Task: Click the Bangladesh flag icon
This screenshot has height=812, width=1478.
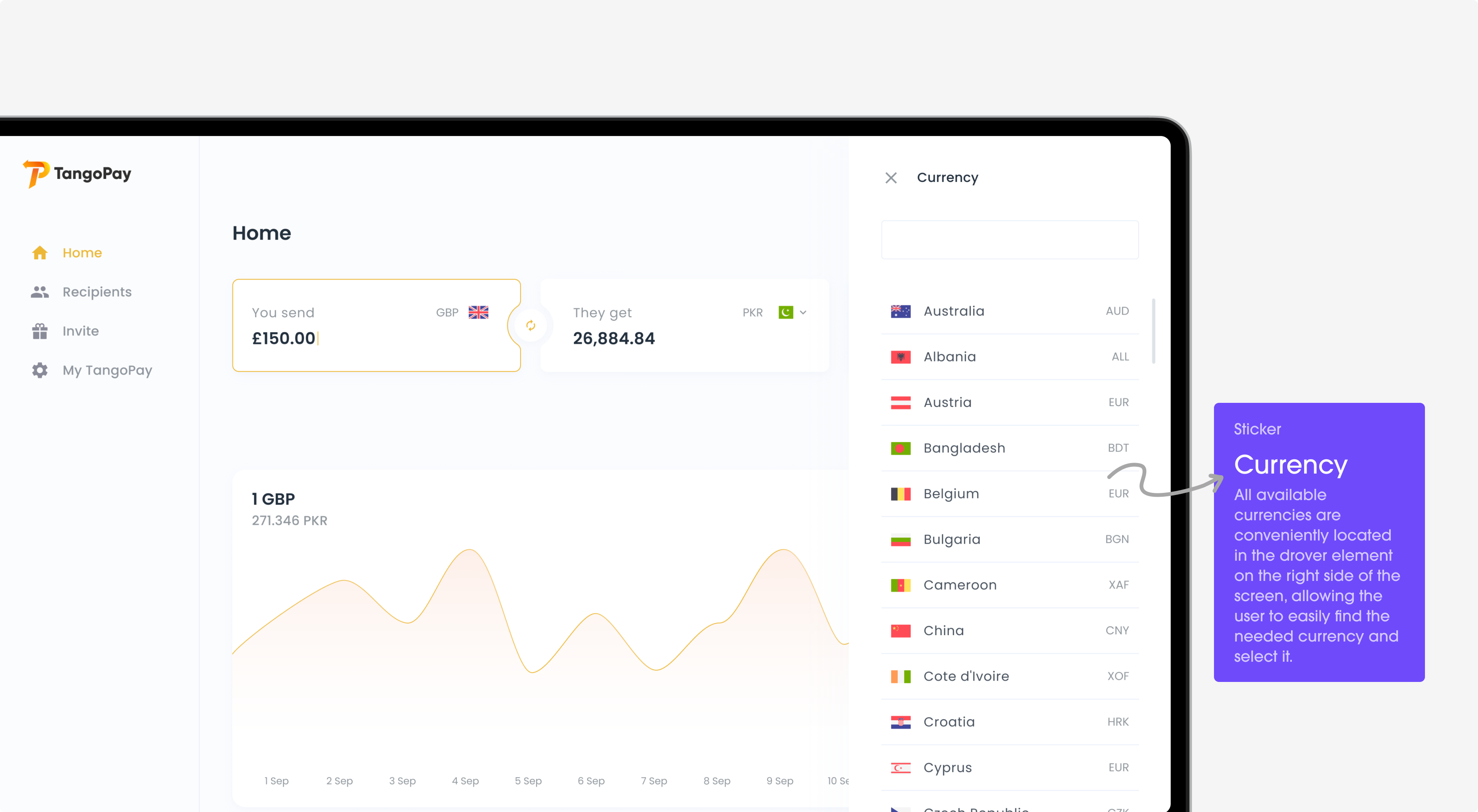Action: [900, 448]
